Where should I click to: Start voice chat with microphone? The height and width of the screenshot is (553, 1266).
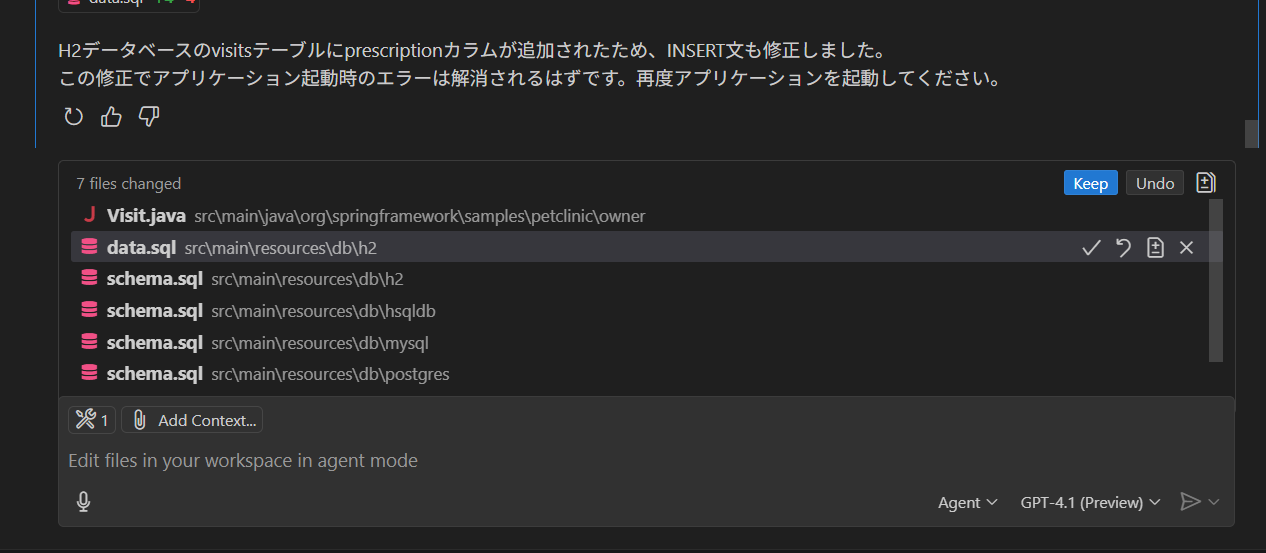tap(84, 502)
